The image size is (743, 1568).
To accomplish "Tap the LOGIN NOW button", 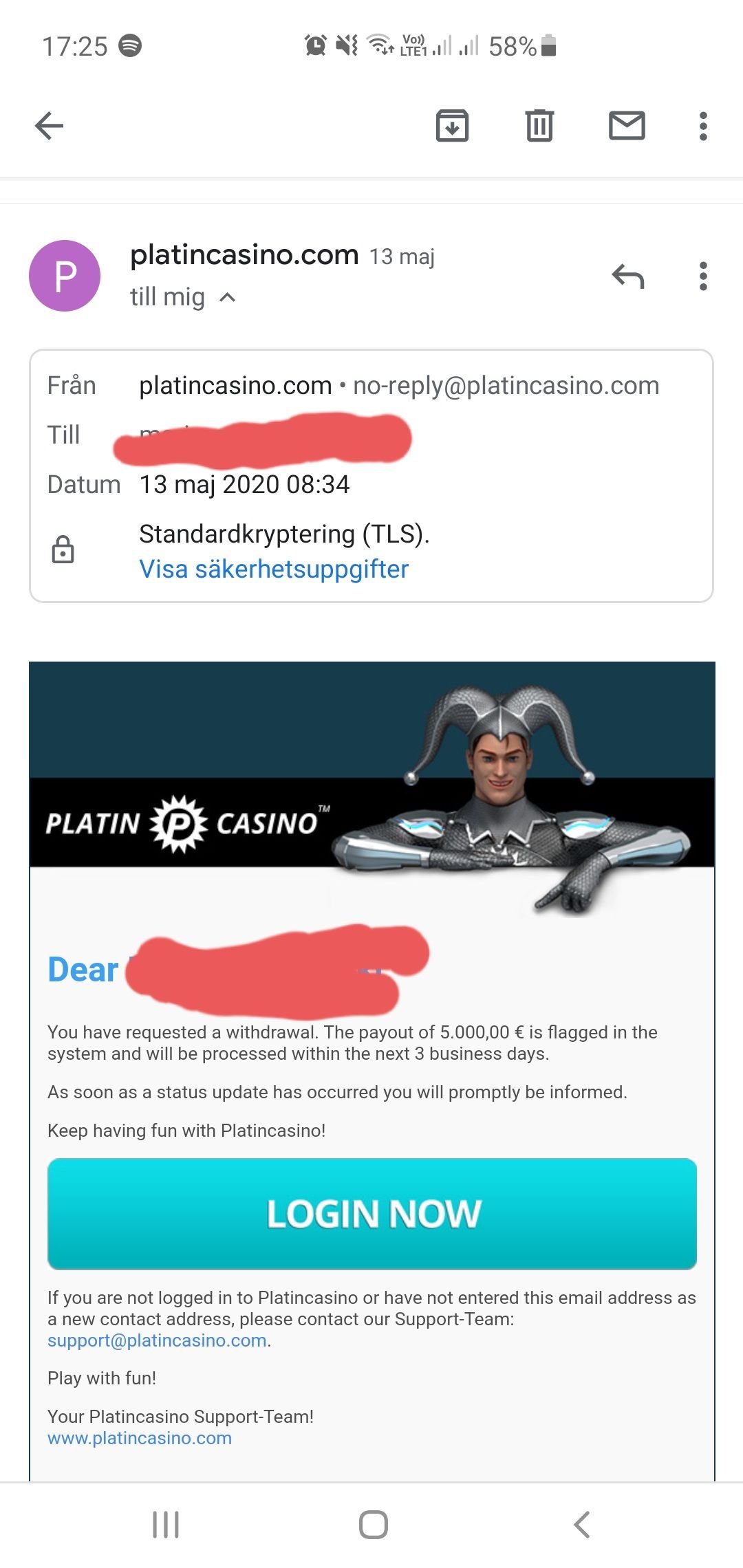I will pos(372,1214).
